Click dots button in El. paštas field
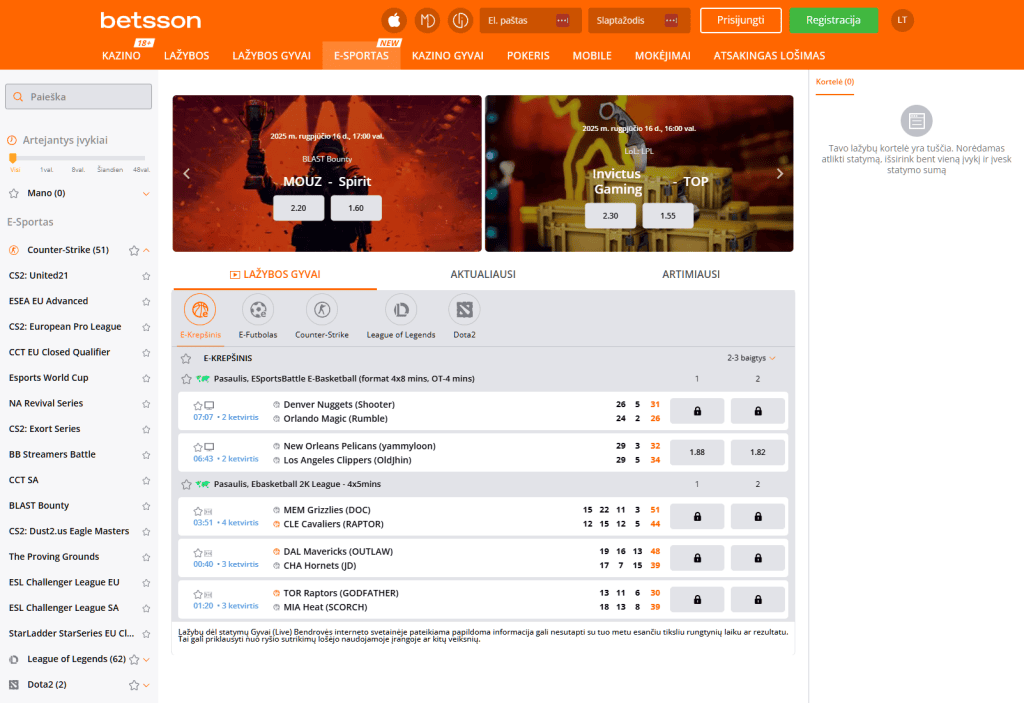1024x703 pixels. tap(562, 20)
